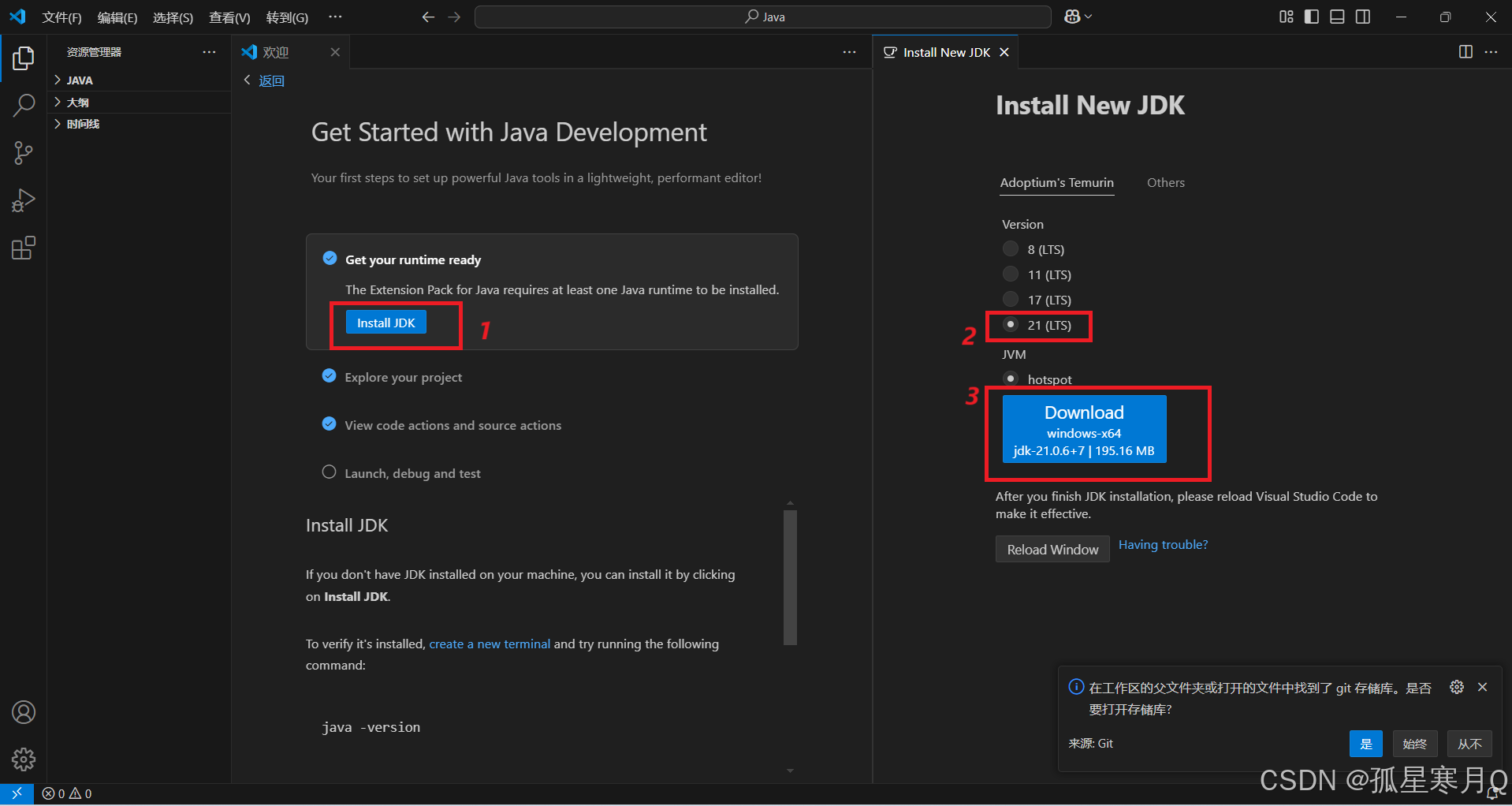Click Reload Window button

pos(1052,549)
